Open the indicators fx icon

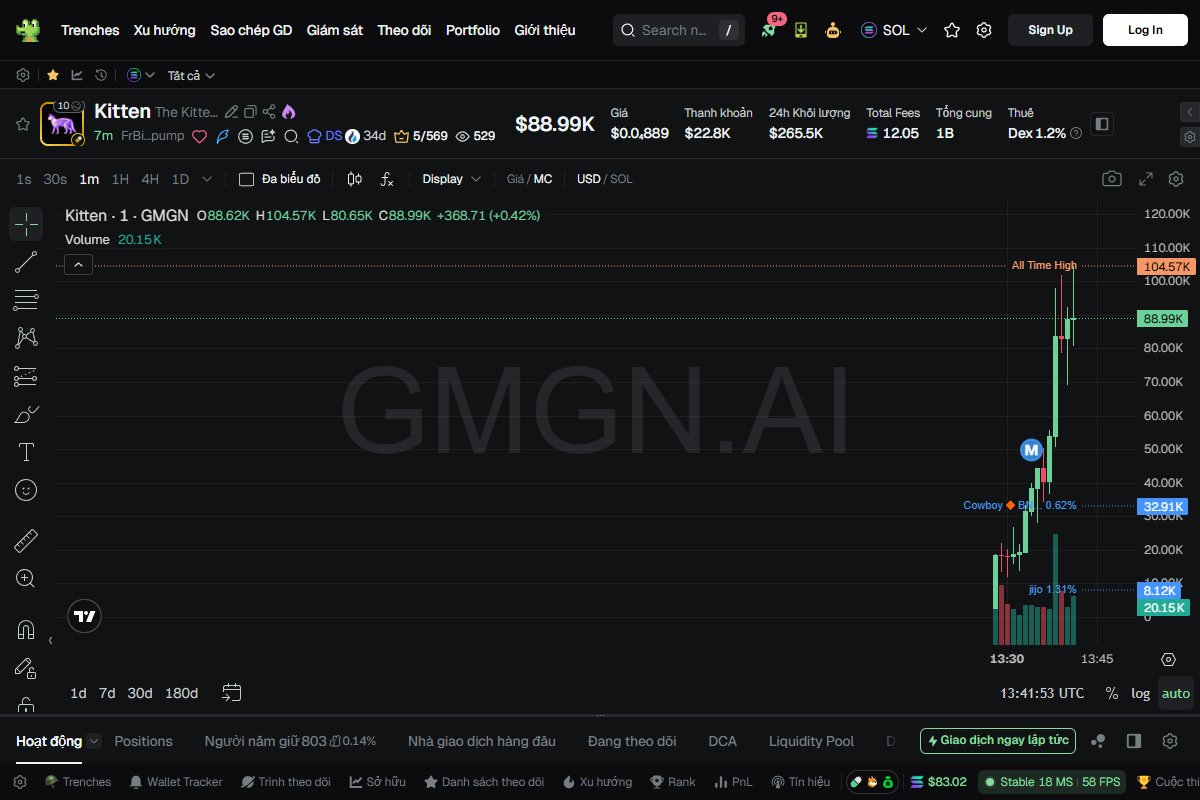coord(387,179)
